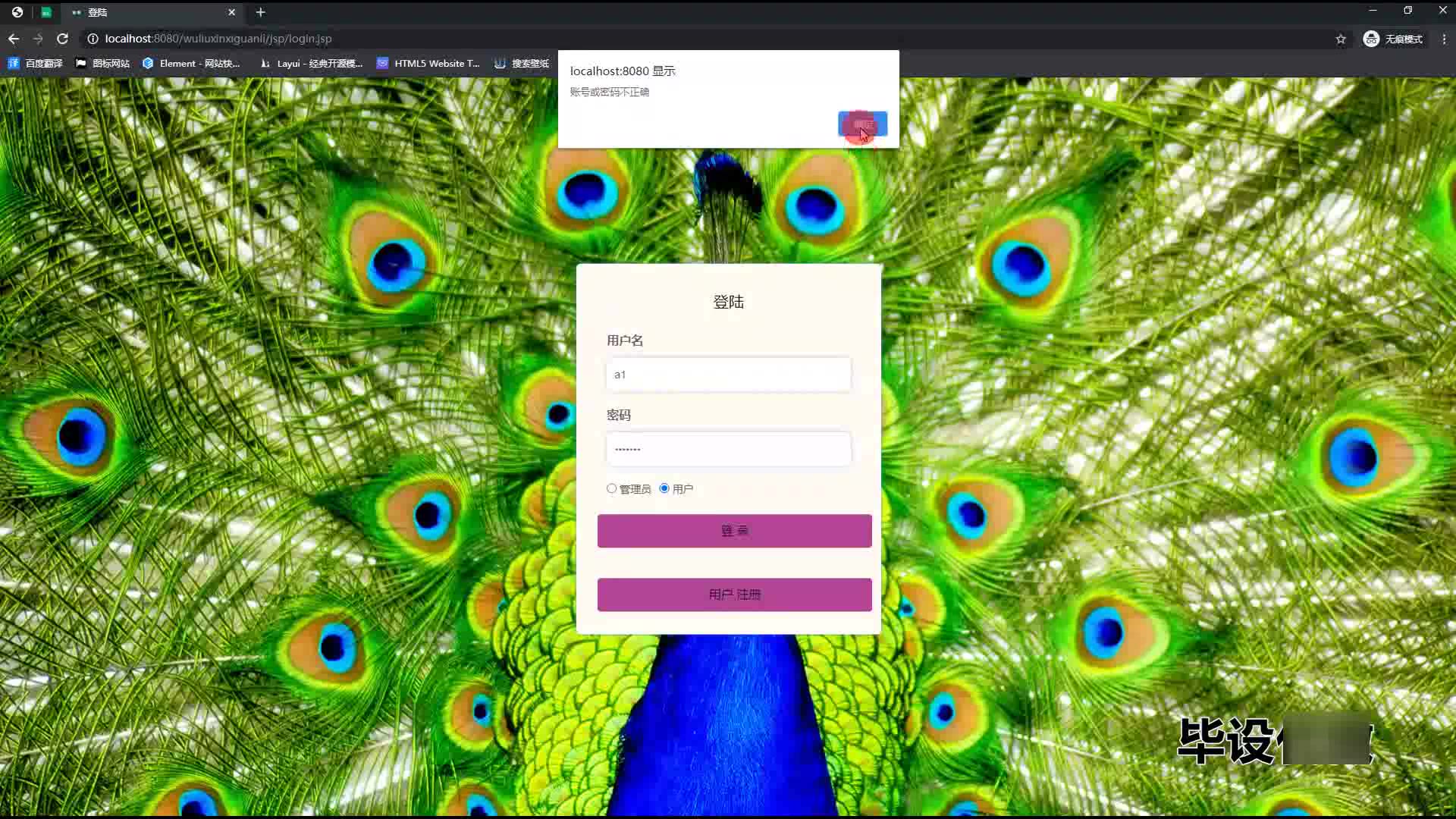Open the 用户注册 registration button
1456x819 pixels.
[734, 595]
